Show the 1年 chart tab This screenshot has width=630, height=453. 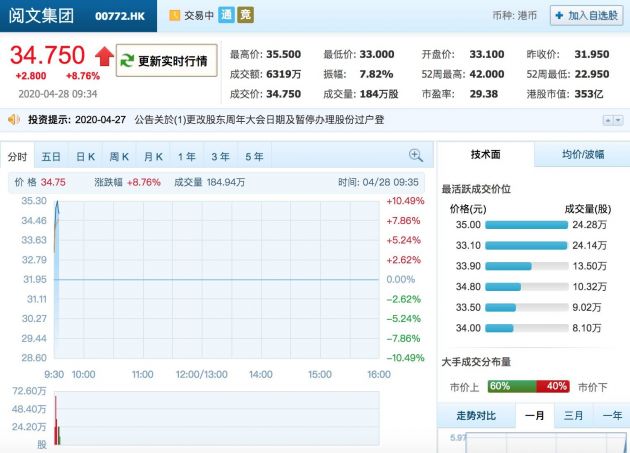coord(187,156)
